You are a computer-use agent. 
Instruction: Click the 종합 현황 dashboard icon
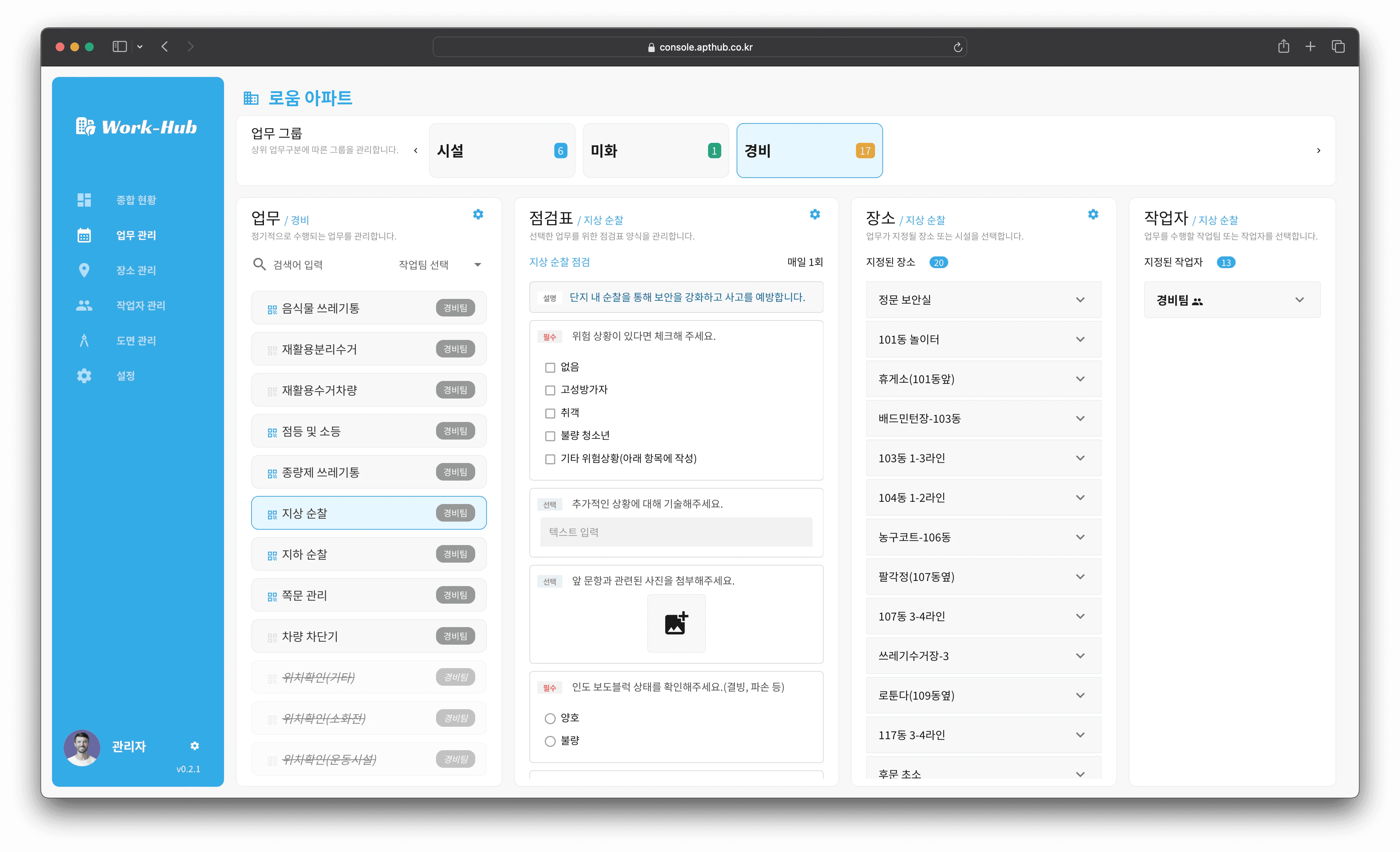[84, 200]
